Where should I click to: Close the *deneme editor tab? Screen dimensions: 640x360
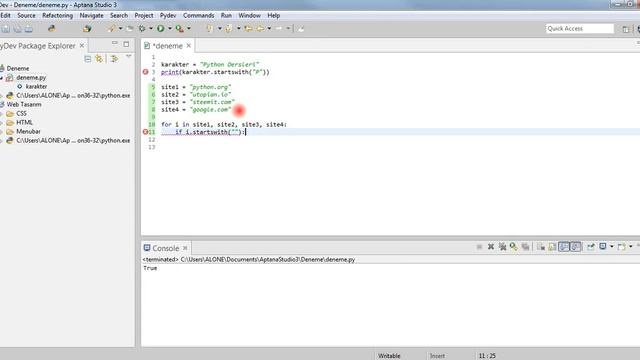coord(189,46)
